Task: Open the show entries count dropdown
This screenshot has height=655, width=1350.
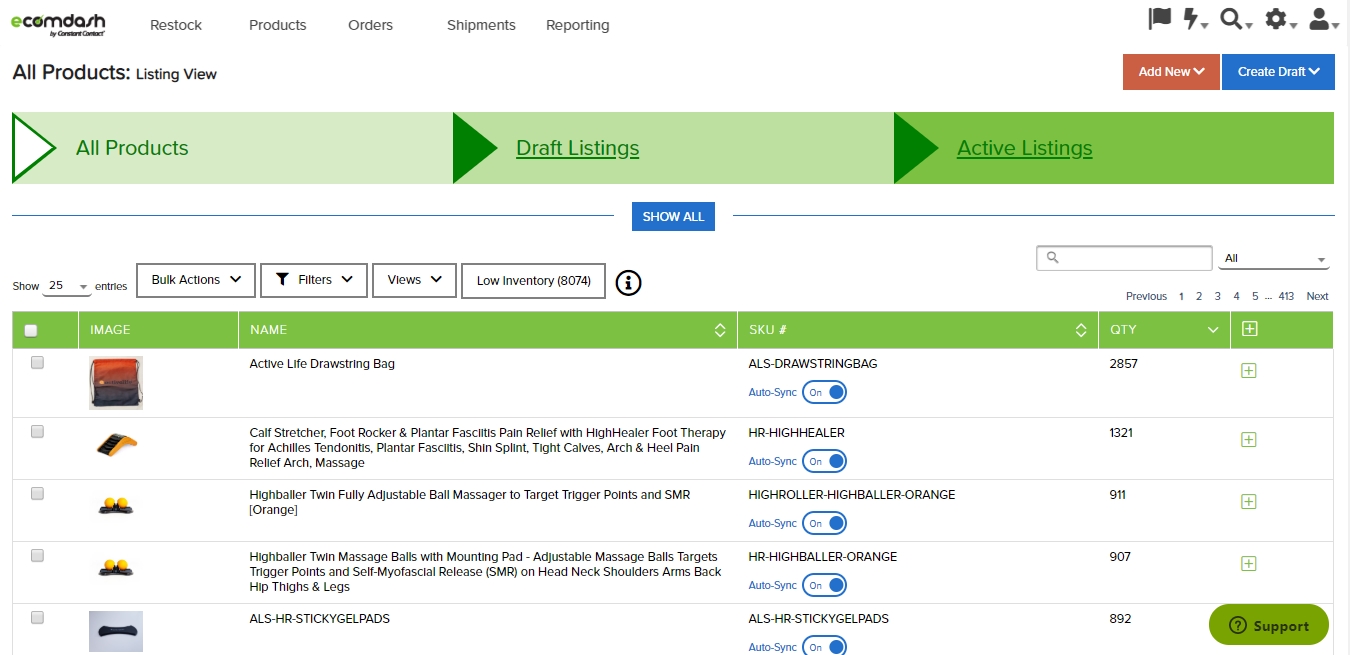Action: [67, 286]
